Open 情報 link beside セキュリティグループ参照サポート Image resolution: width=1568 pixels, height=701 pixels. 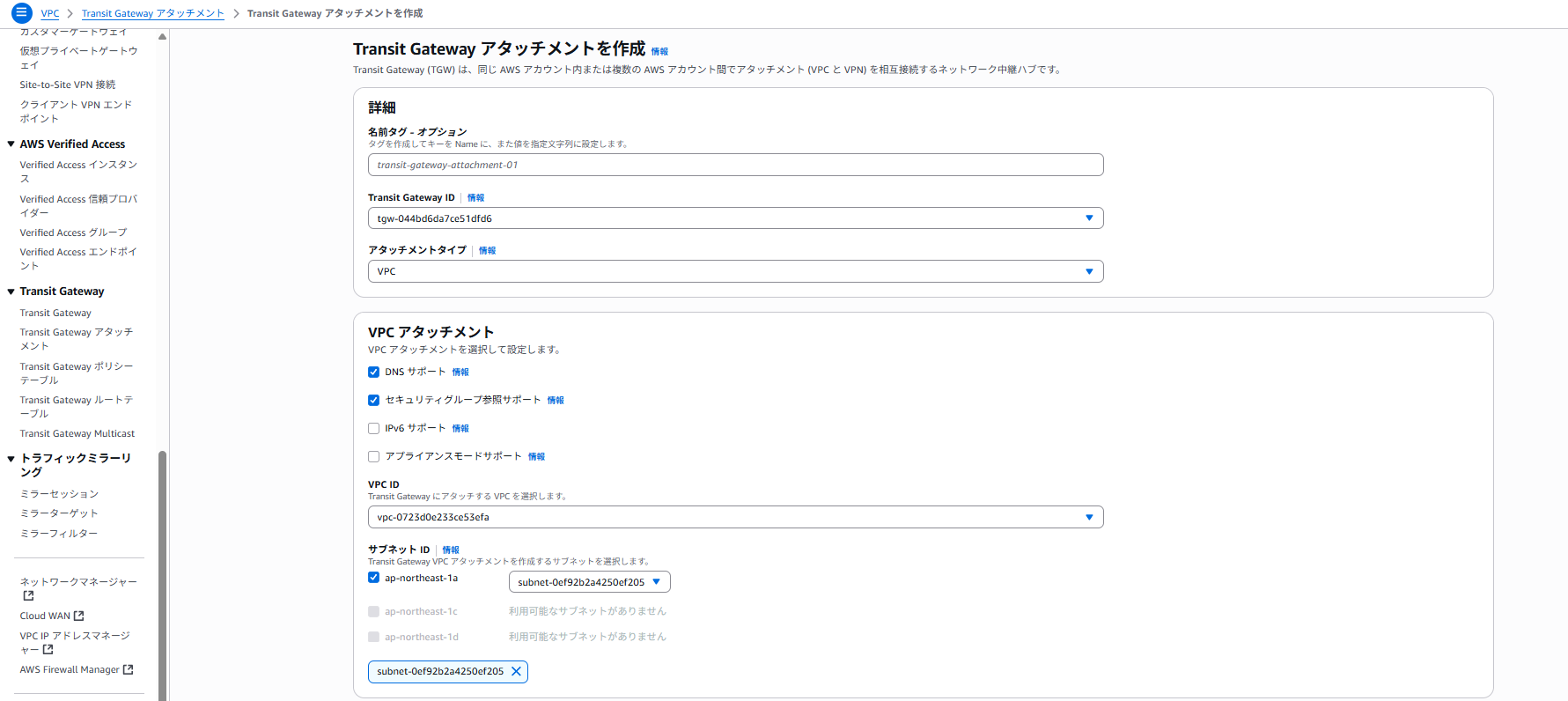coord(556,400)
